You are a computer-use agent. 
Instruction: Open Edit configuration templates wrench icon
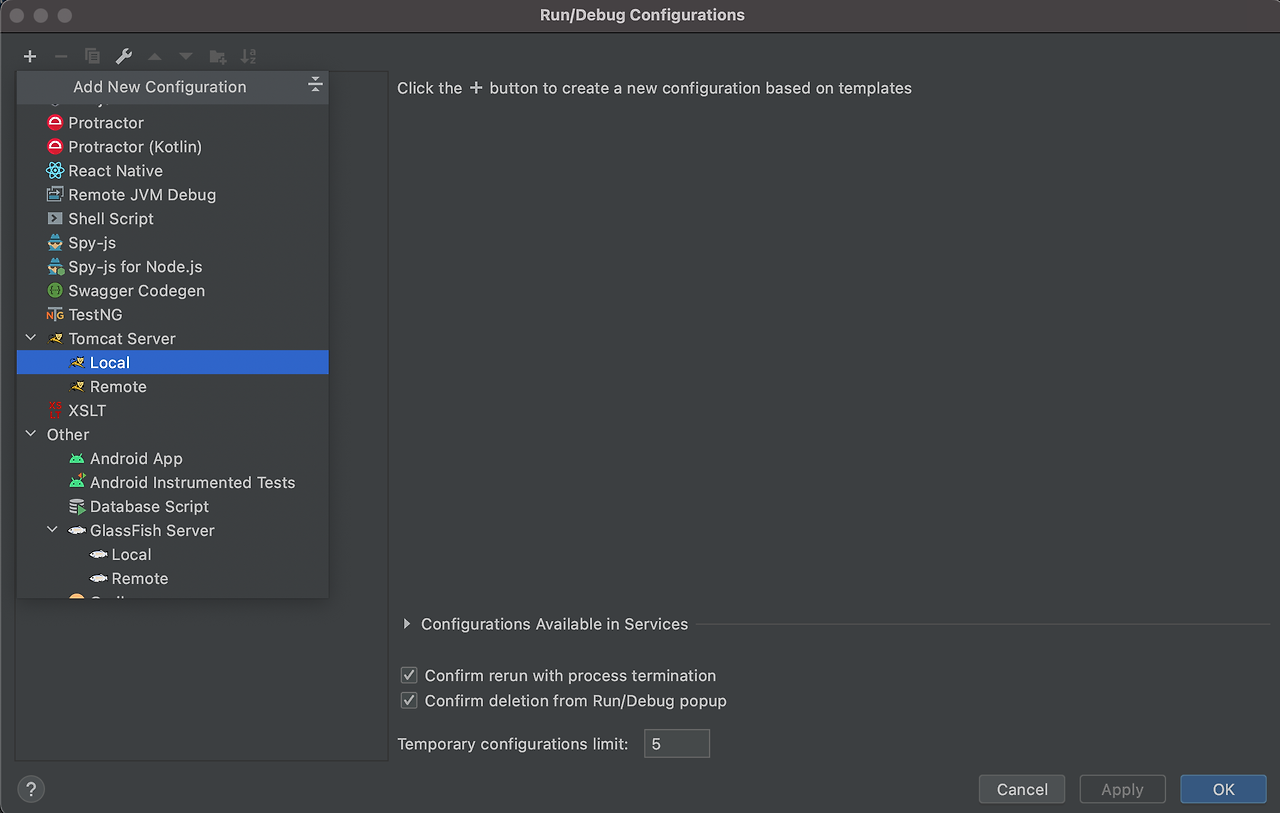(123, 56)
